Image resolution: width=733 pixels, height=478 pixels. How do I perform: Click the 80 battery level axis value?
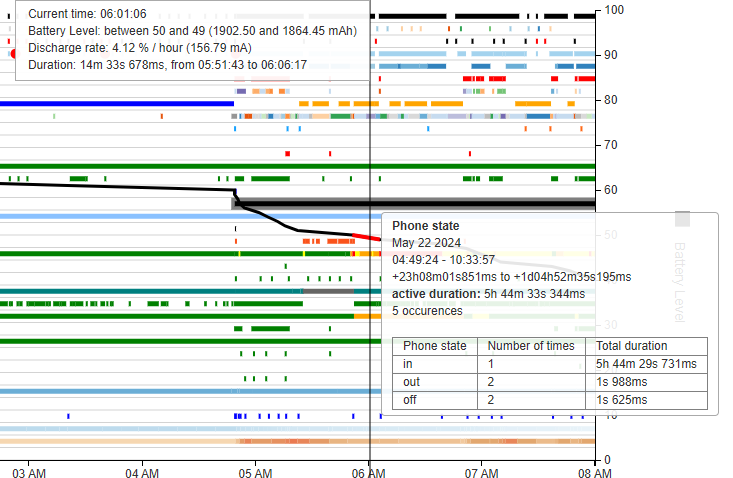[611, 100]
